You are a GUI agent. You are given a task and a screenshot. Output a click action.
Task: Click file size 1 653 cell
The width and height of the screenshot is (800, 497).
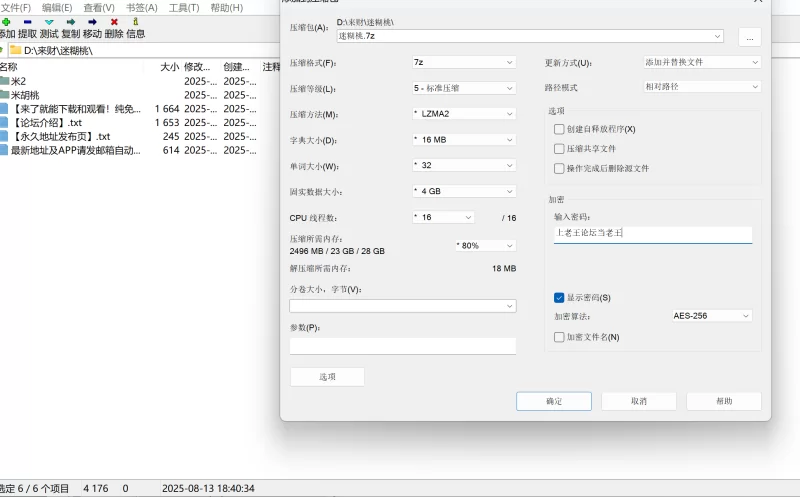[167, 122]
